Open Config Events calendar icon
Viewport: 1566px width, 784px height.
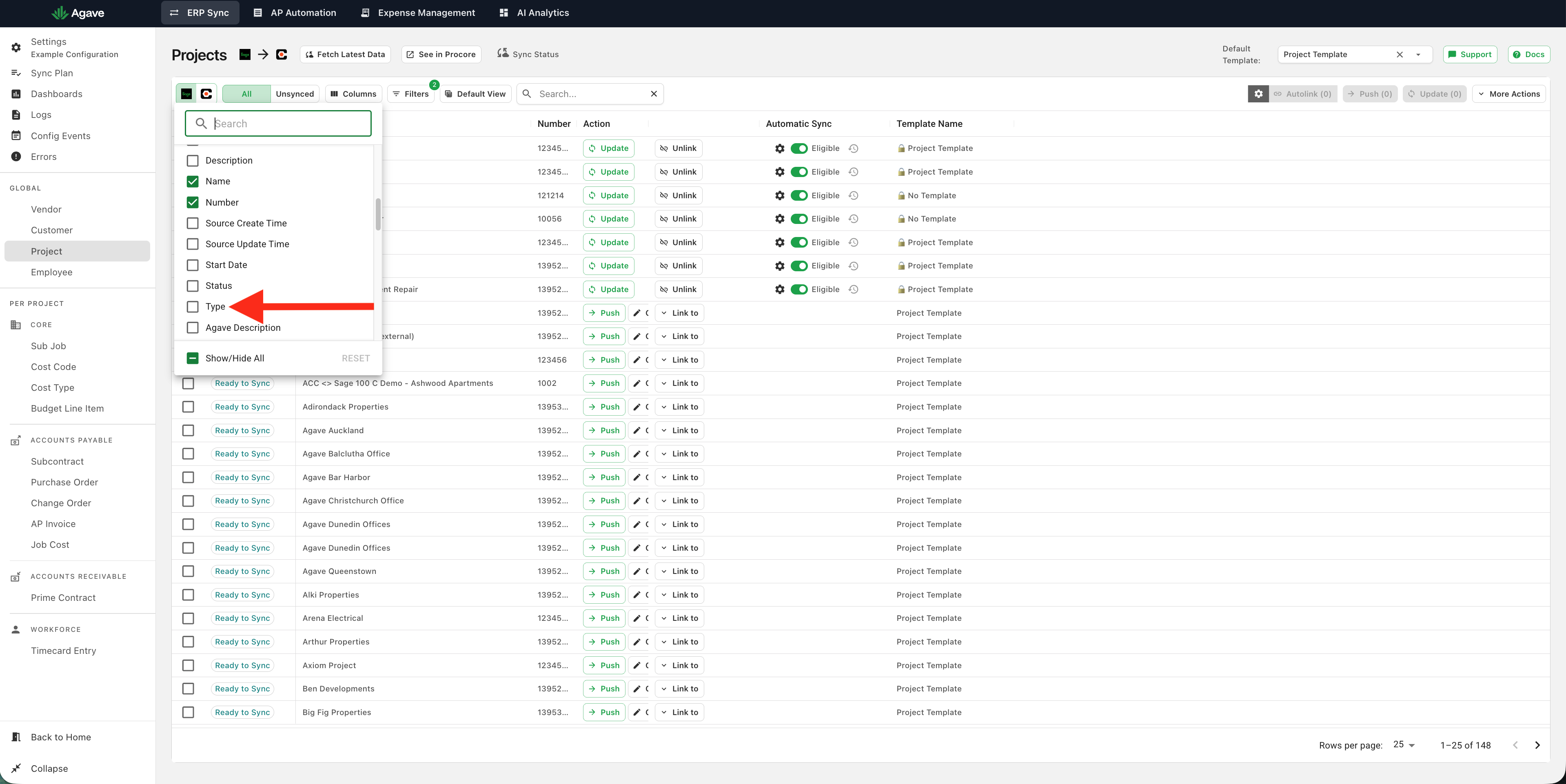pyautogui.click(x=16, y=135)
